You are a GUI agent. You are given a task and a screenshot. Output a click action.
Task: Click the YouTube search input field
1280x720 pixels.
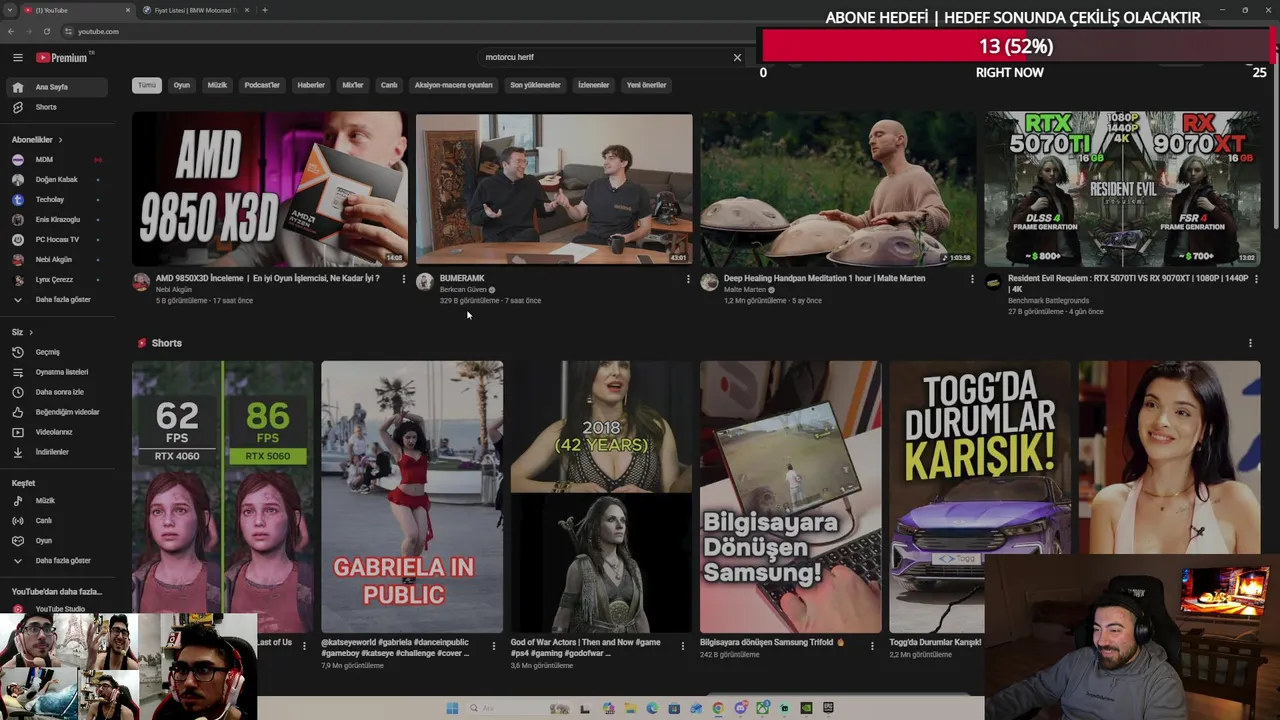click(x=603, y=57)
